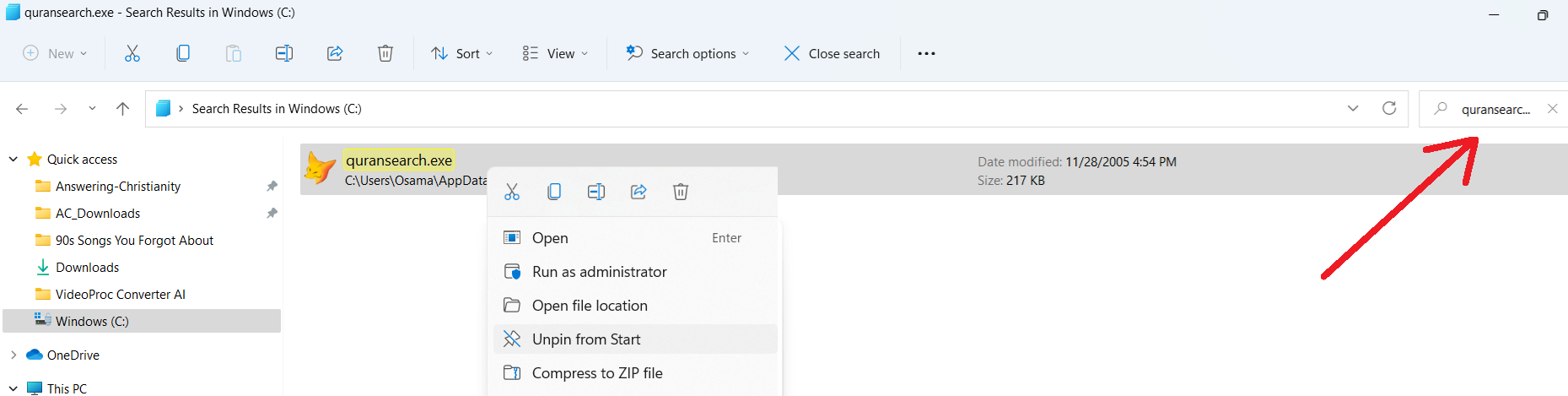The image size is (1568, 396).
Task: Click the Date modified 11/28/2005 text
Action: pyautogui.click(x=1077, y=162)
